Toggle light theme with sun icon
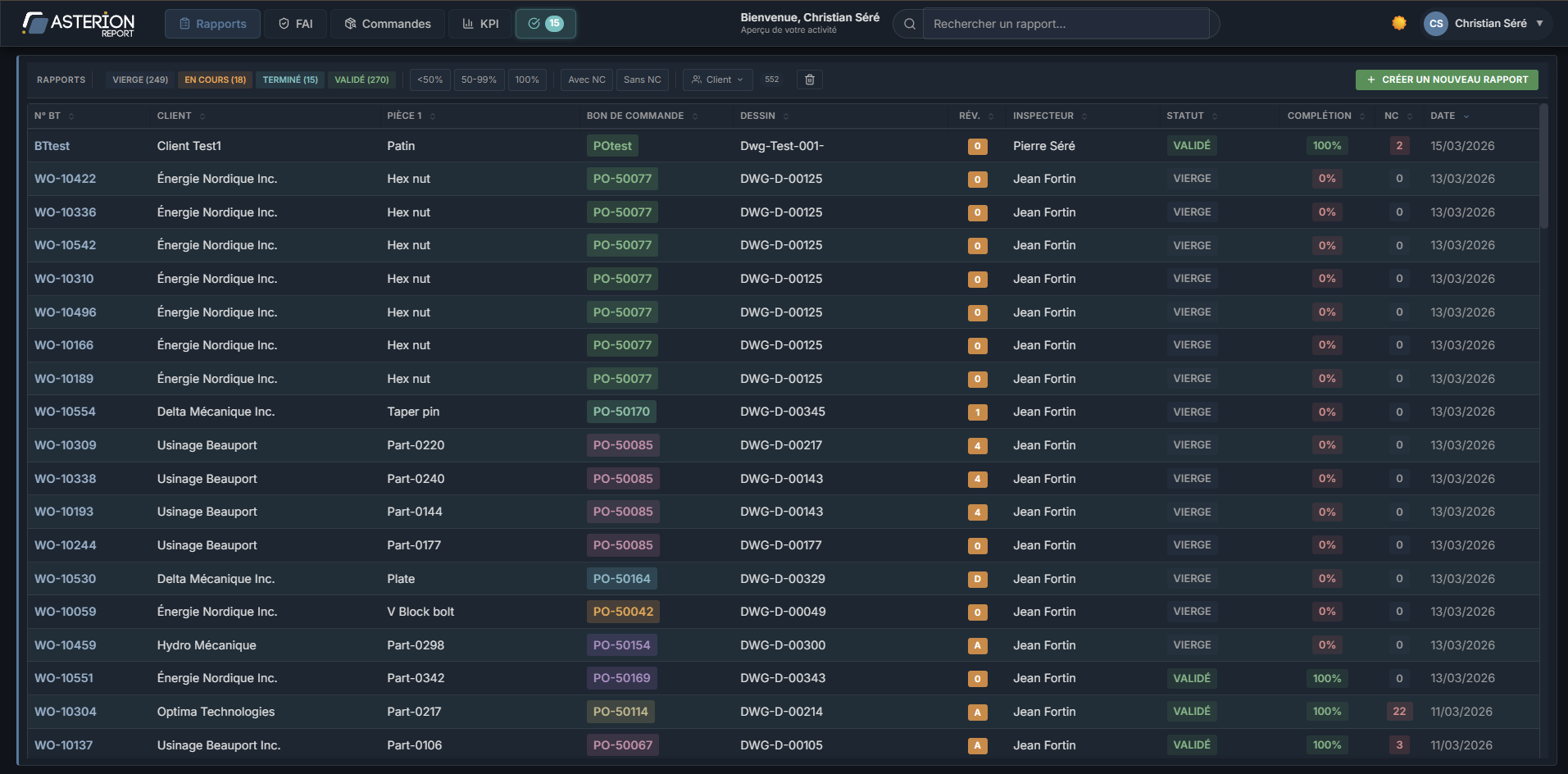Screen dimensions: 1568x774 [1398, 23]
